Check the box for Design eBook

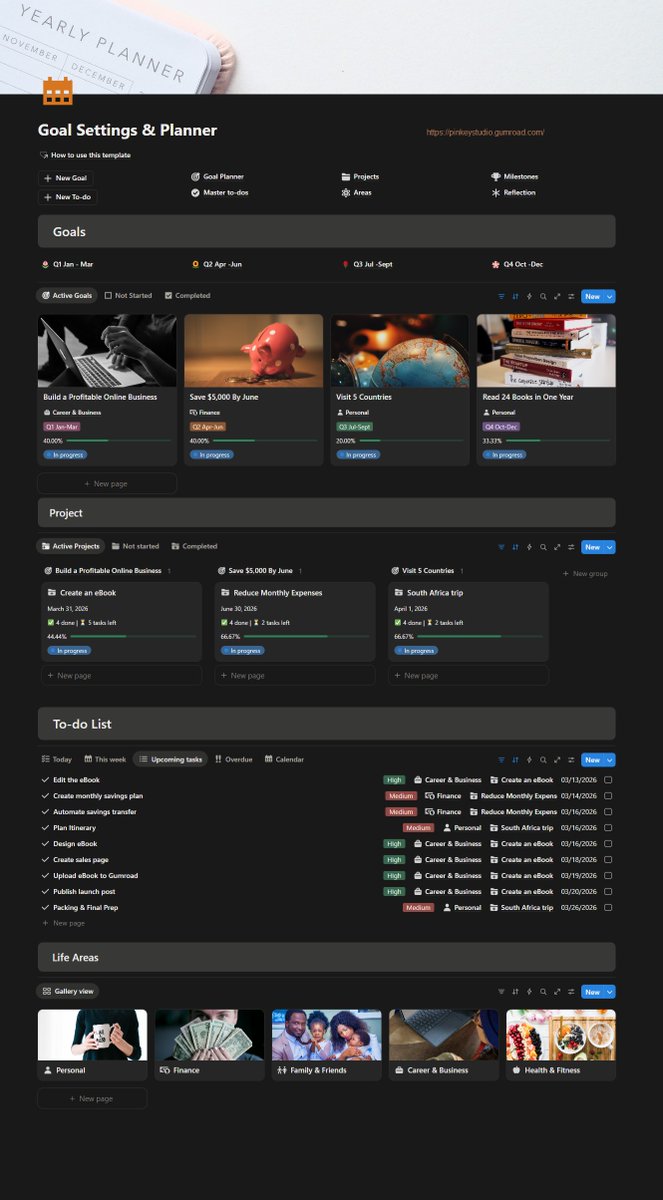(608, 844)
